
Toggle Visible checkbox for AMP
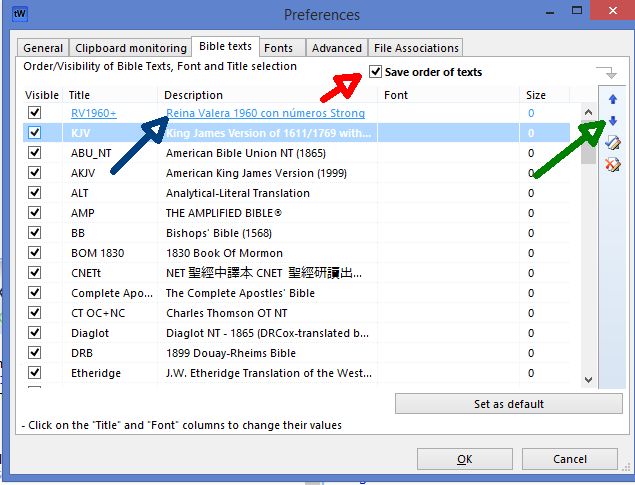click(x=34, y=213)
